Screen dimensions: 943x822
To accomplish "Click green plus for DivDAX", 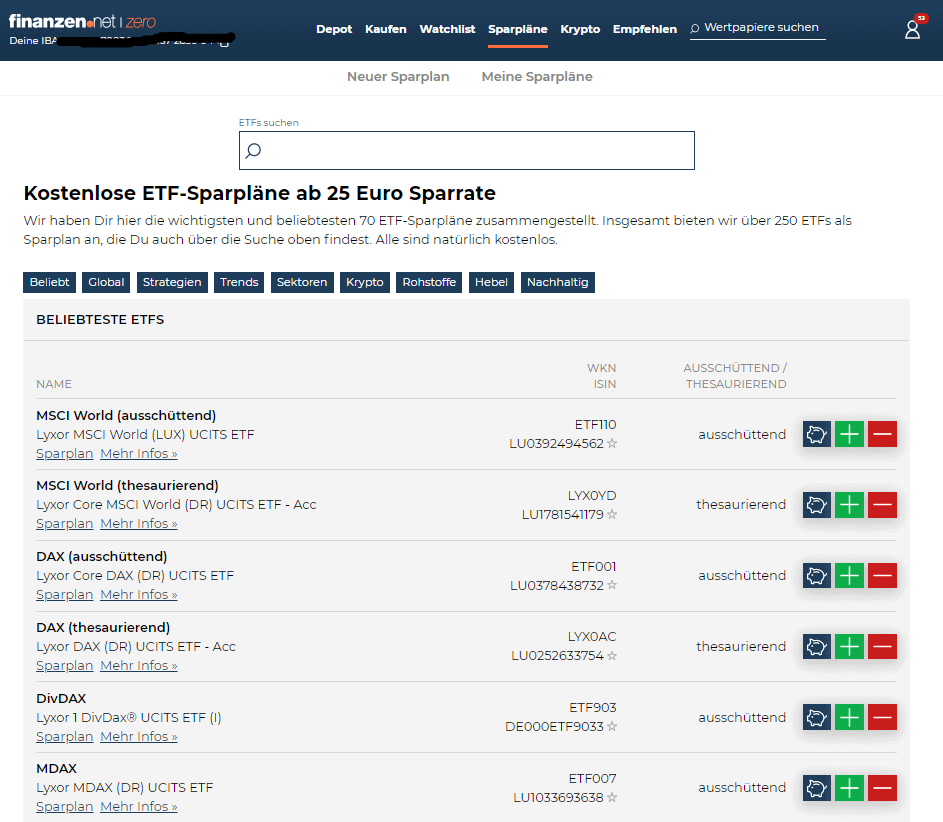I will (x=849, y=717).
